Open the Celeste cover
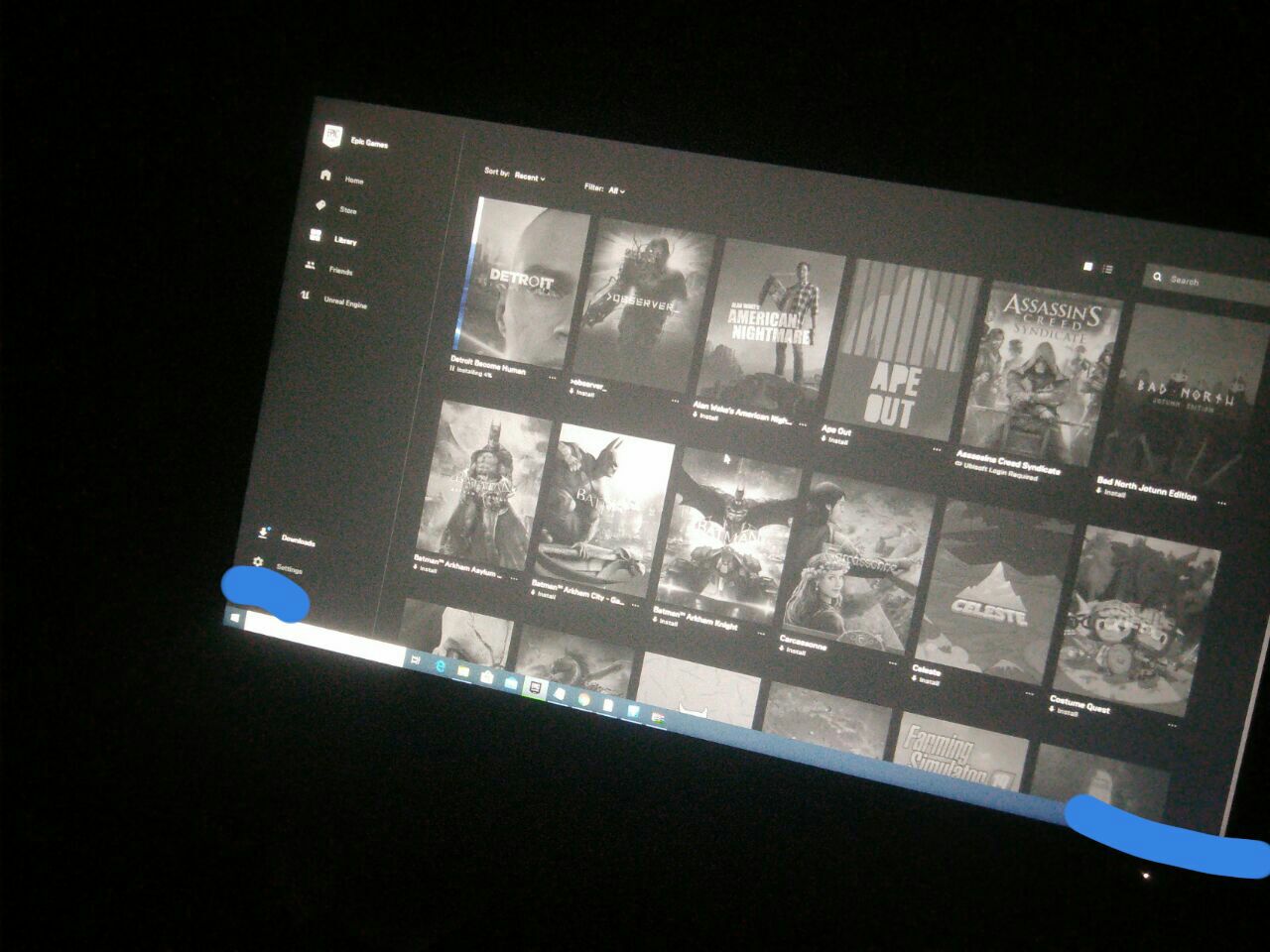This screenshot has width=1270, height=952. [994, 590]
